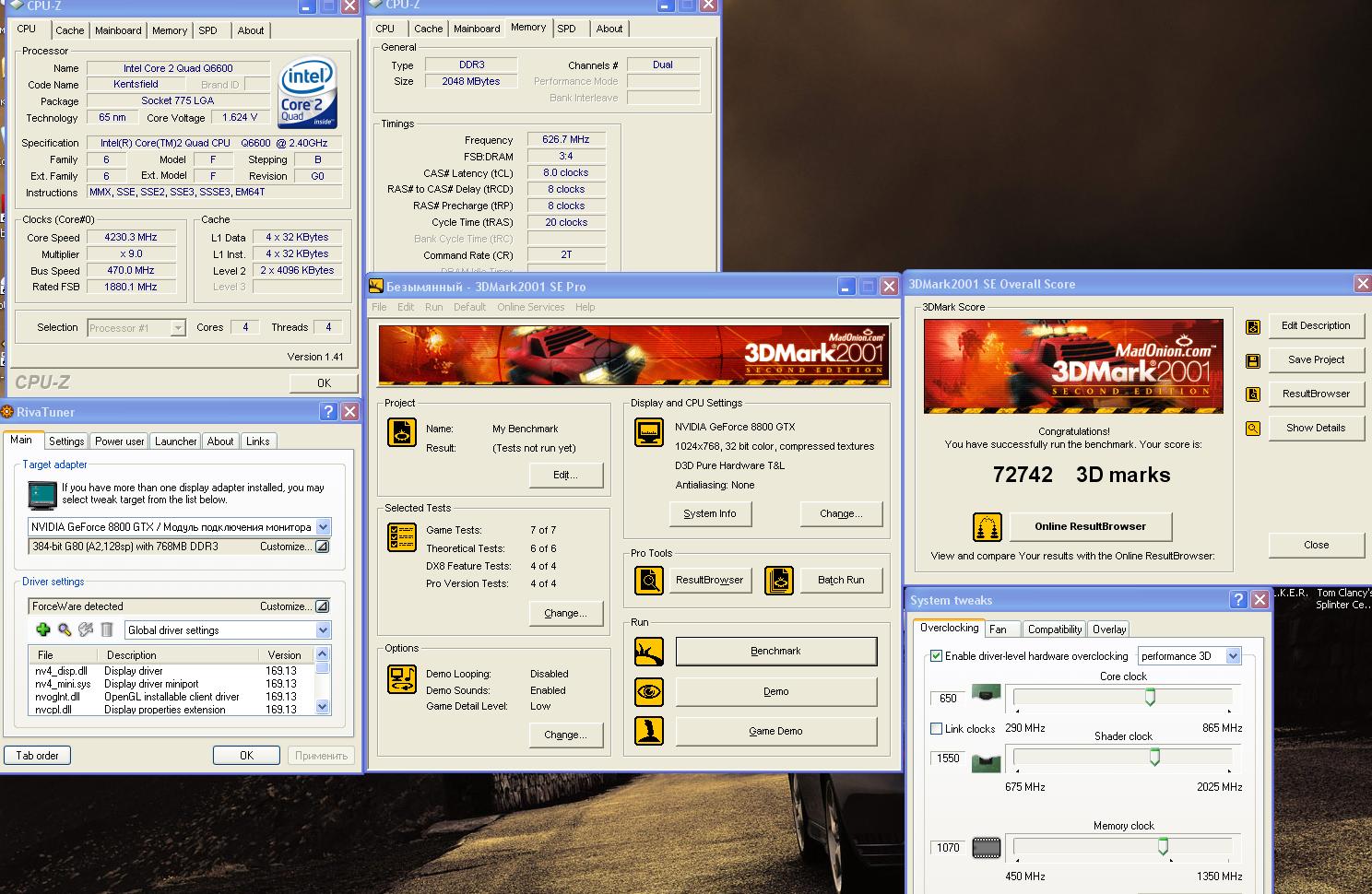Viewport: 1372px width, 894px height.
Task: Click the Shader clock slider thumb
Action: tap(1154, 758)
